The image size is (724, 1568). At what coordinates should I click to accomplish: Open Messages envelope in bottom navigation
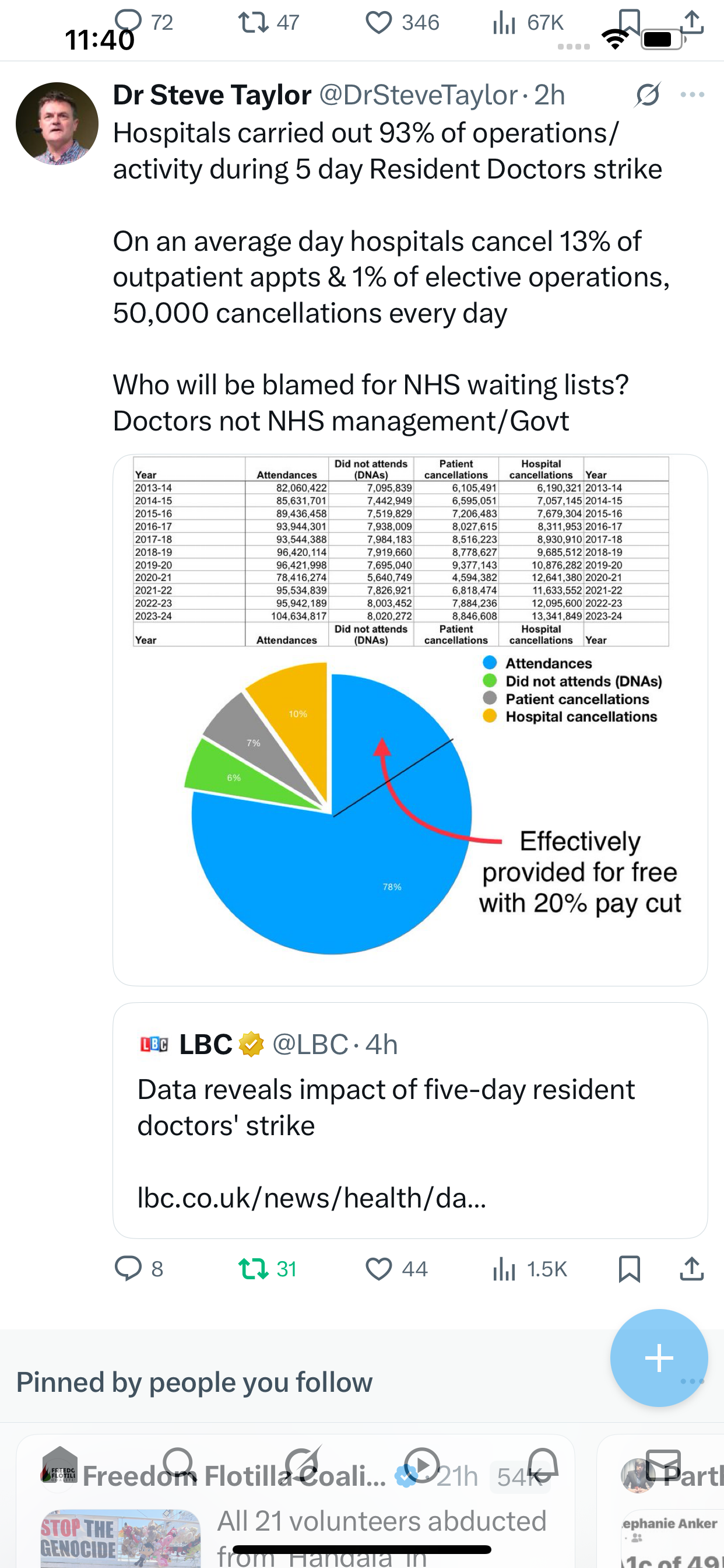pos(663,1464)
